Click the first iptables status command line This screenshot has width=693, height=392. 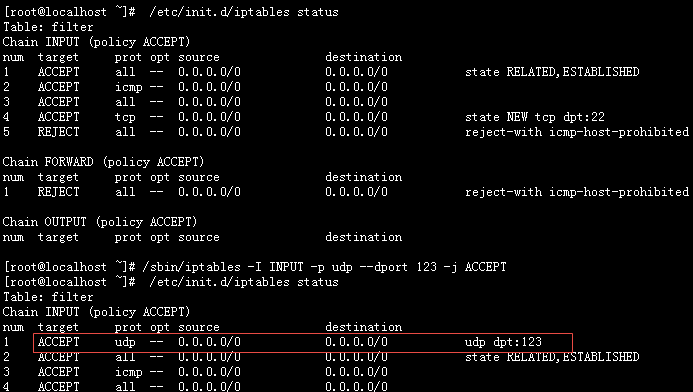171,12
